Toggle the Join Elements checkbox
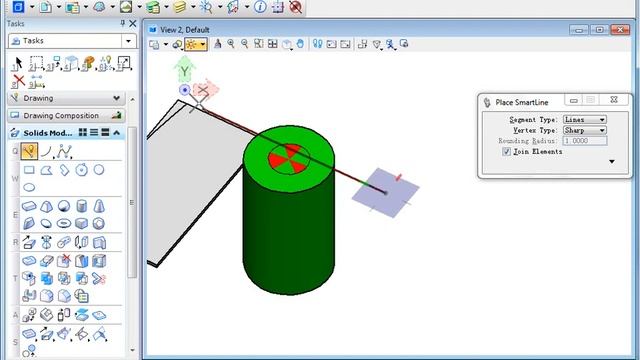Image resolution: width=640 pixels, height=360 pixels. pyautogui.click(x=507, y=151)
